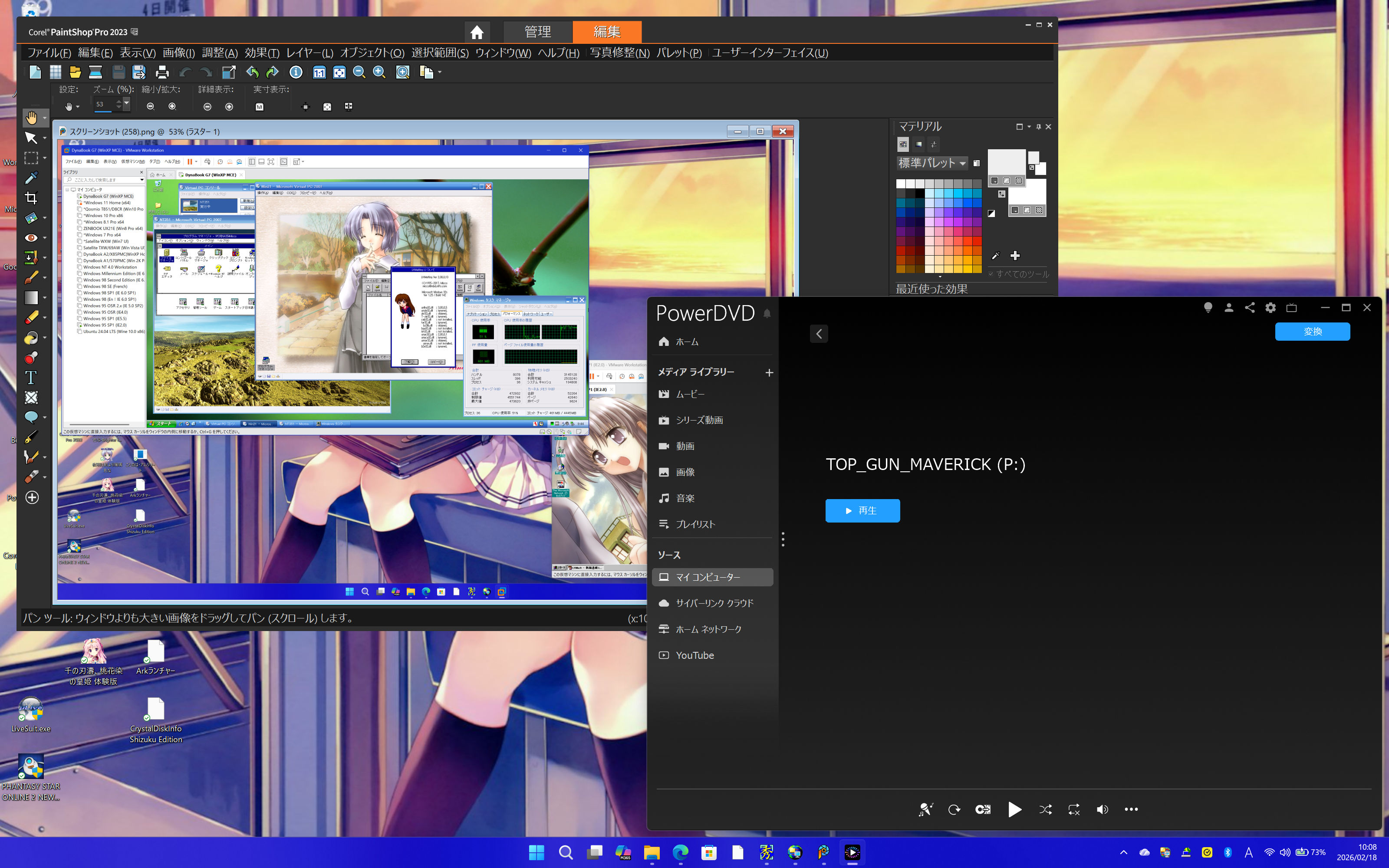Screen dimensions: 1389x868
Task: Click the 変換 button
Action: [x=1312, y=331]
